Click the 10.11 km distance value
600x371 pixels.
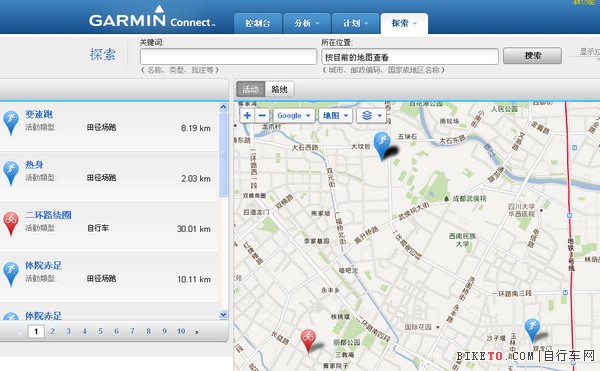(x=194, y=280)
